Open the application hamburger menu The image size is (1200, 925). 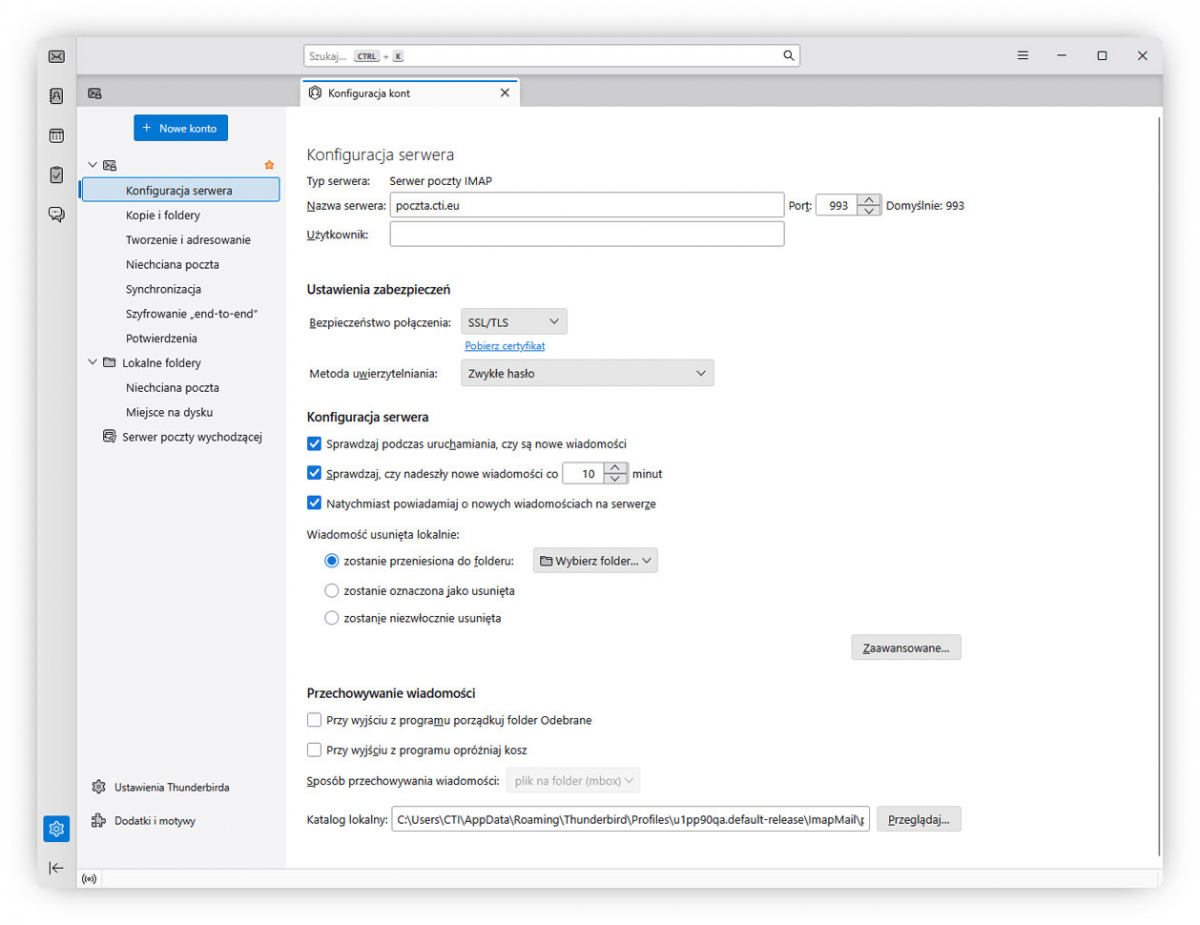1022,55
